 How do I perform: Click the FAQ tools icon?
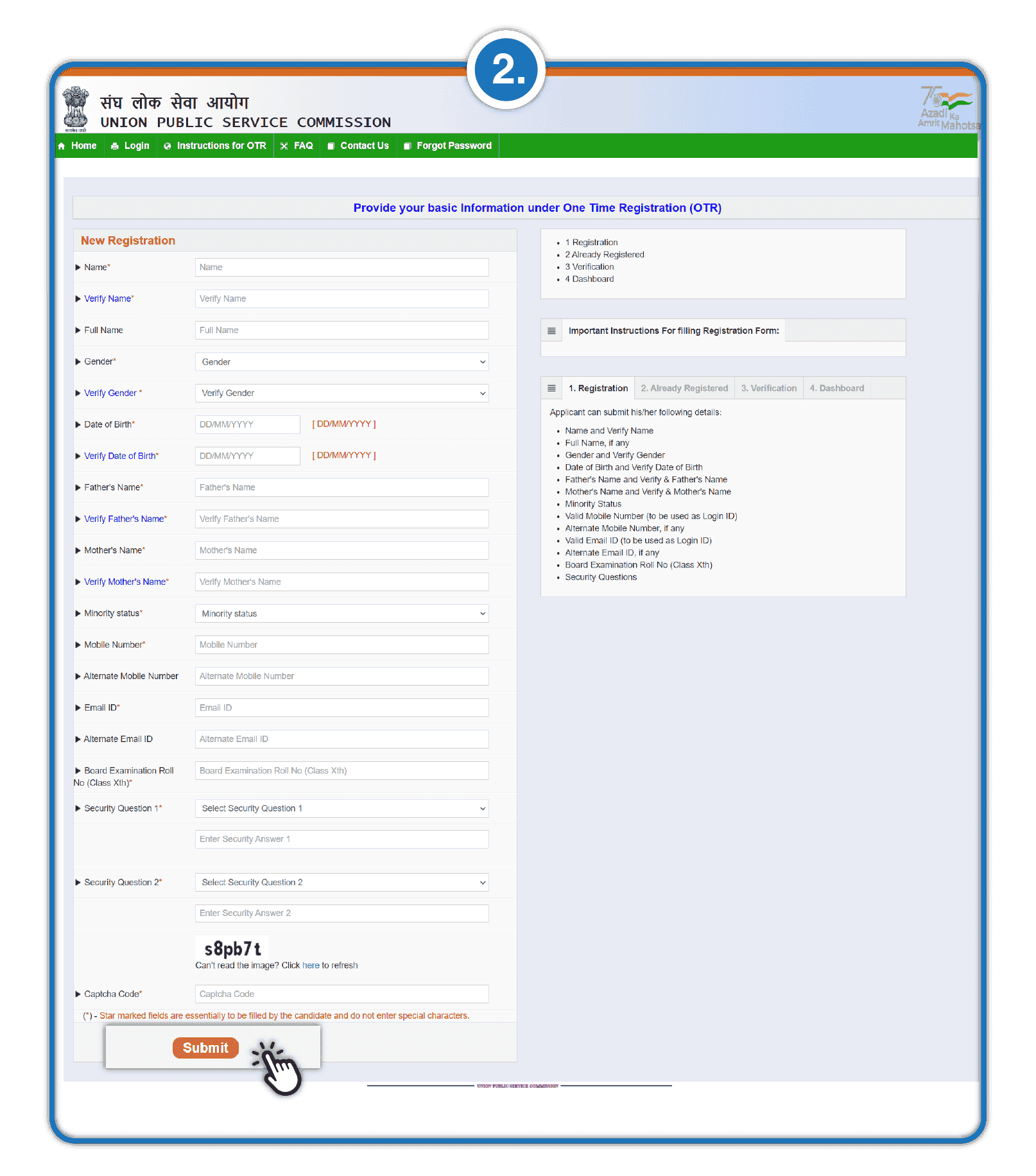click(x=284, y=146)
